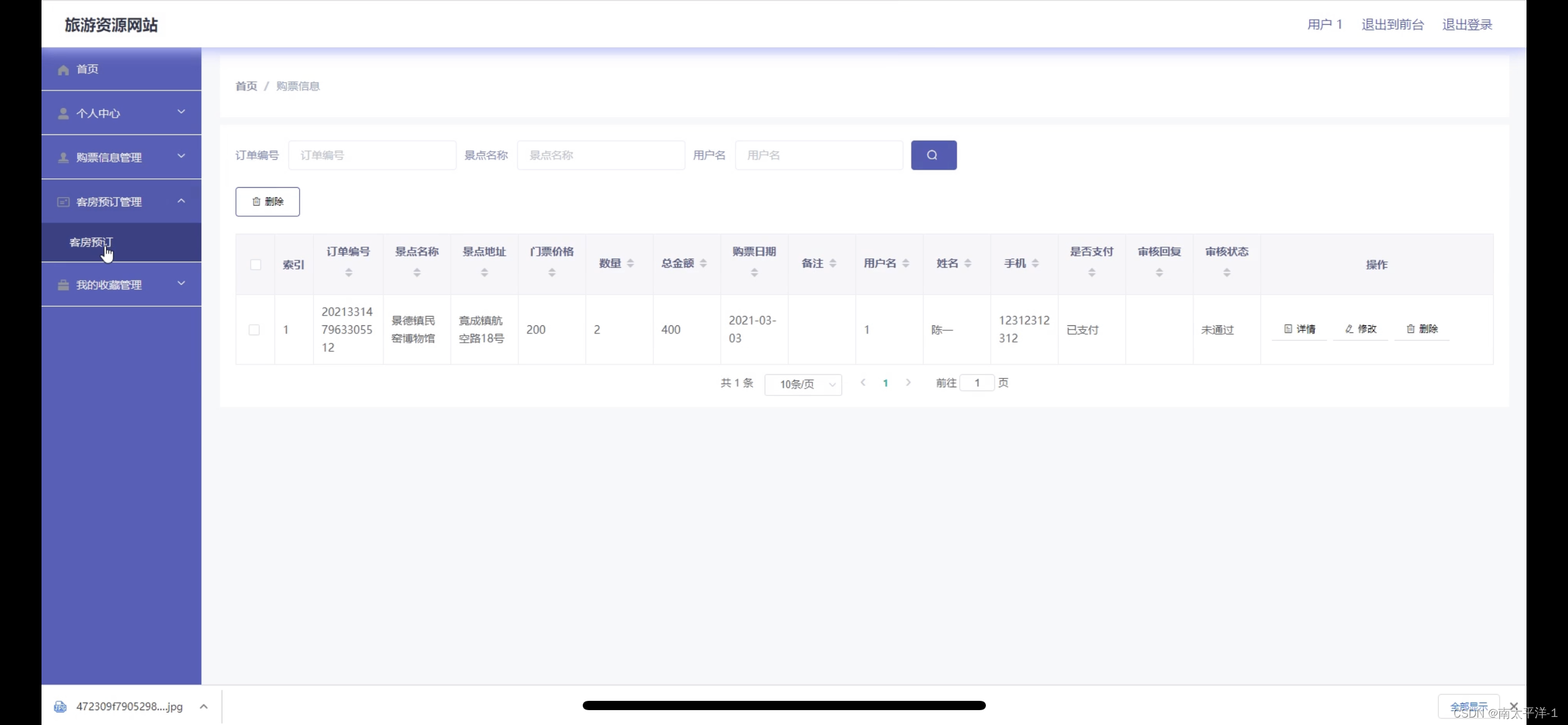
Task: Sort by 购票日期 column arrows
Action: 754,273
